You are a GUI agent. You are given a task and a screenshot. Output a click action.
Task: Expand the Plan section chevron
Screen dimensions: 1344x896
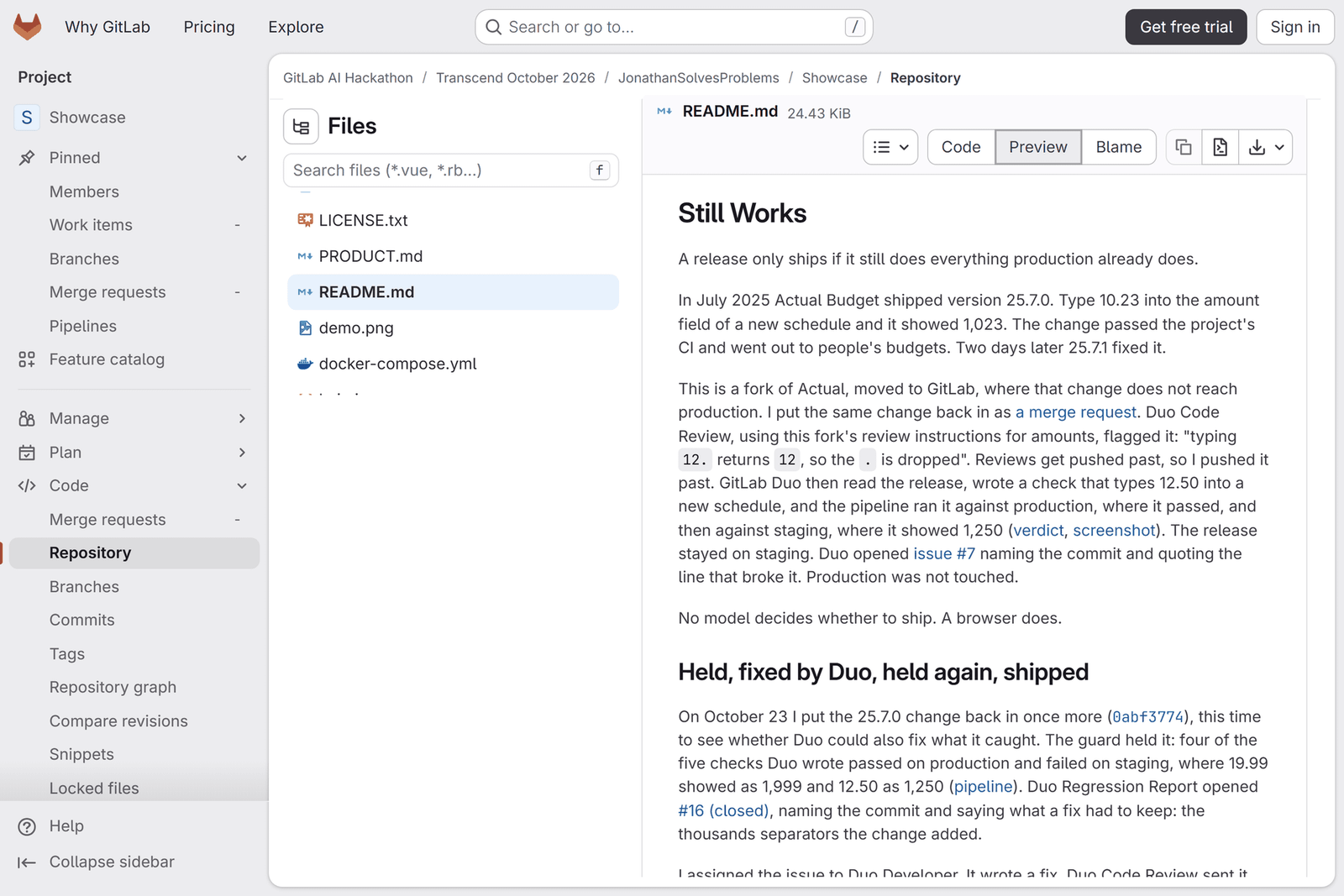pyautogui.click(x=242, y=453)
